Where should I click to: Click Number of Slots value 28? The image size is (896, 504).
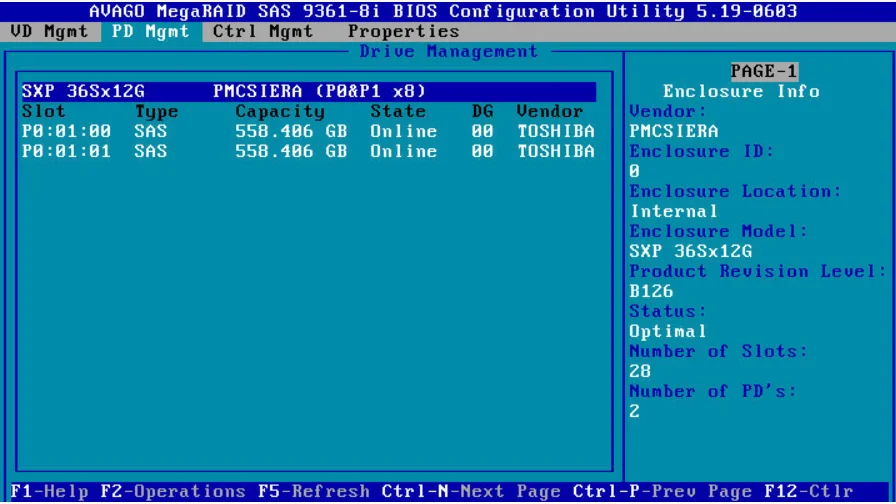[x=640, y=371]
